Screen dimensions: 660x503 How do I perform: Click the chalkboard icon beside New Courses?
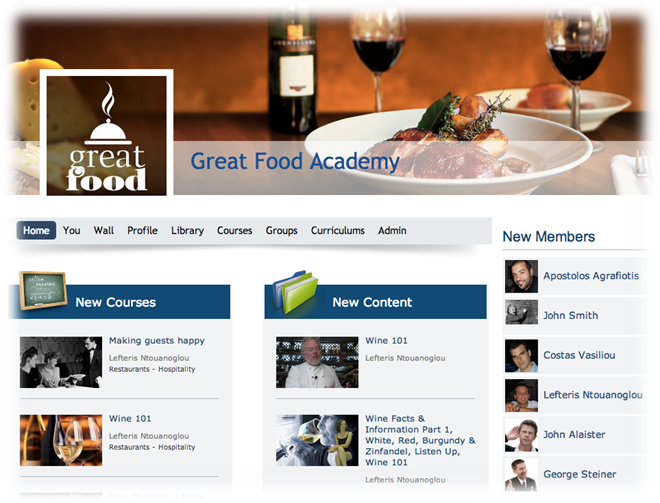click(43, 290)
